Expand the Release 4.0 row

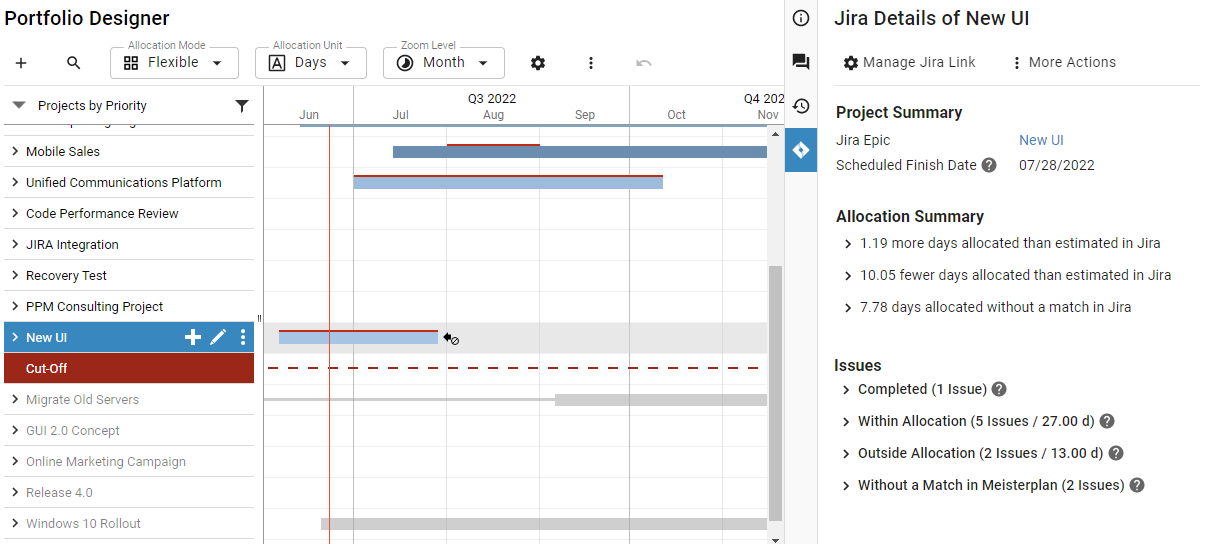[15, 493]
